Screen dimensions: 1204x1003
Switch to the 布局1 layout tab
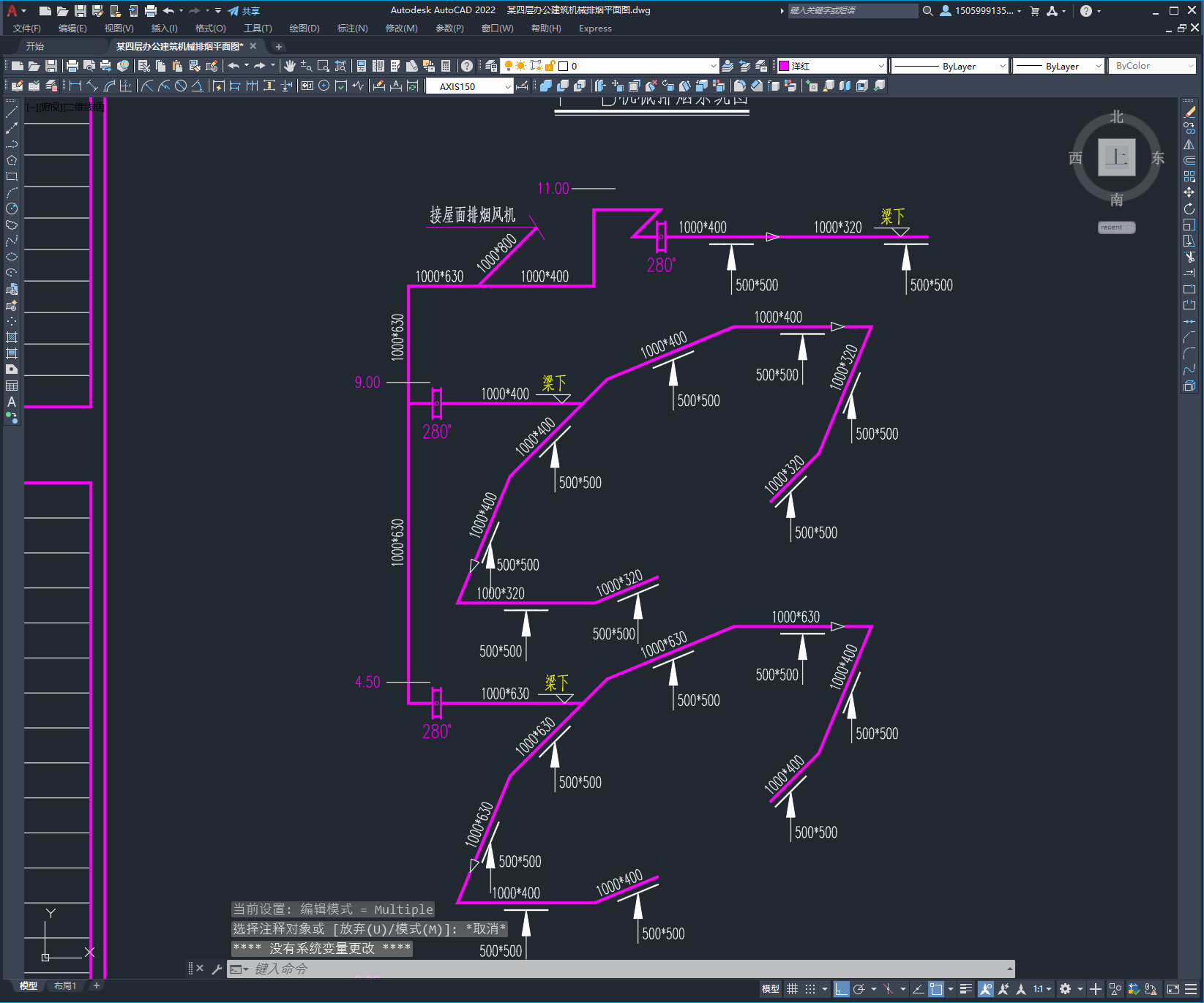[x=65, y=986]
